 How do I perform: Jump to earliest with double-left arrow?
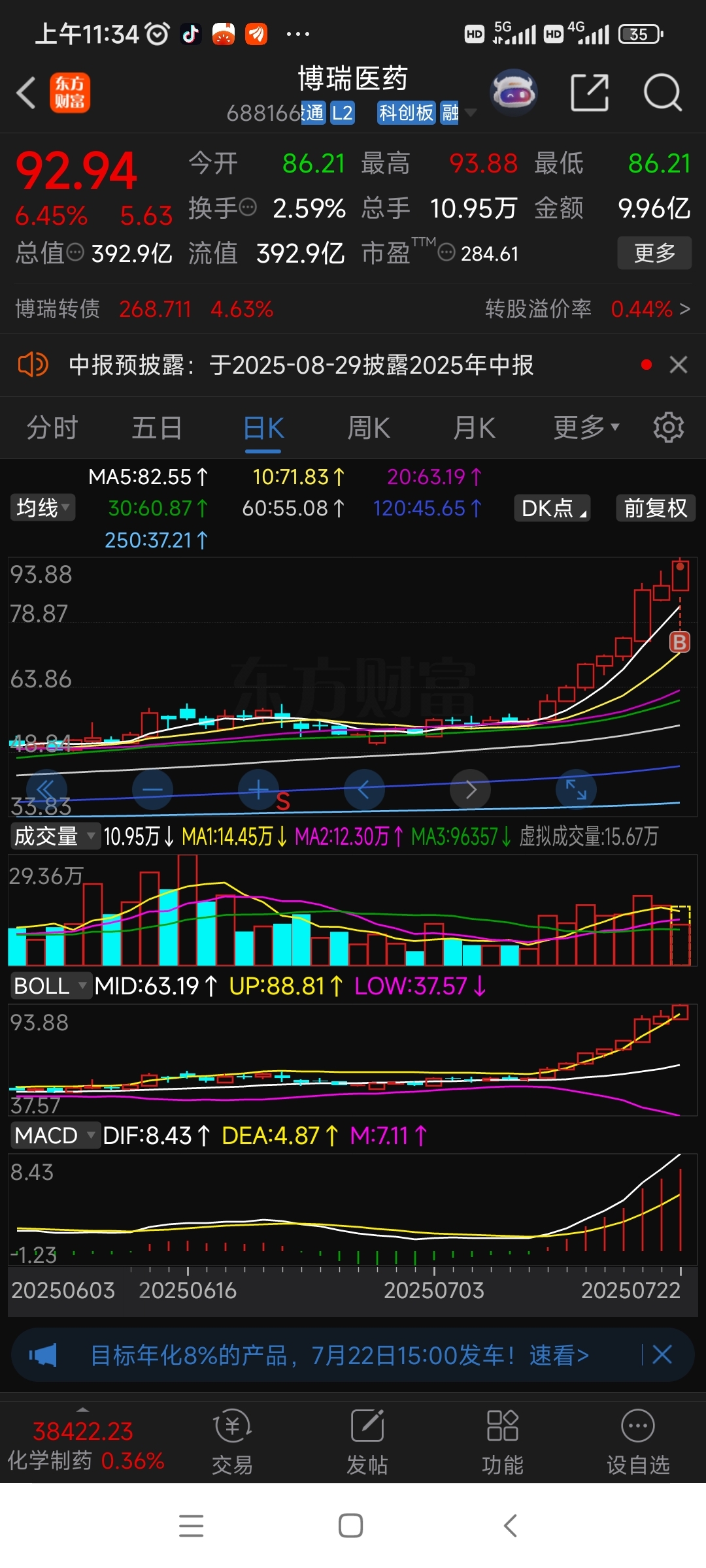point(46,790)
